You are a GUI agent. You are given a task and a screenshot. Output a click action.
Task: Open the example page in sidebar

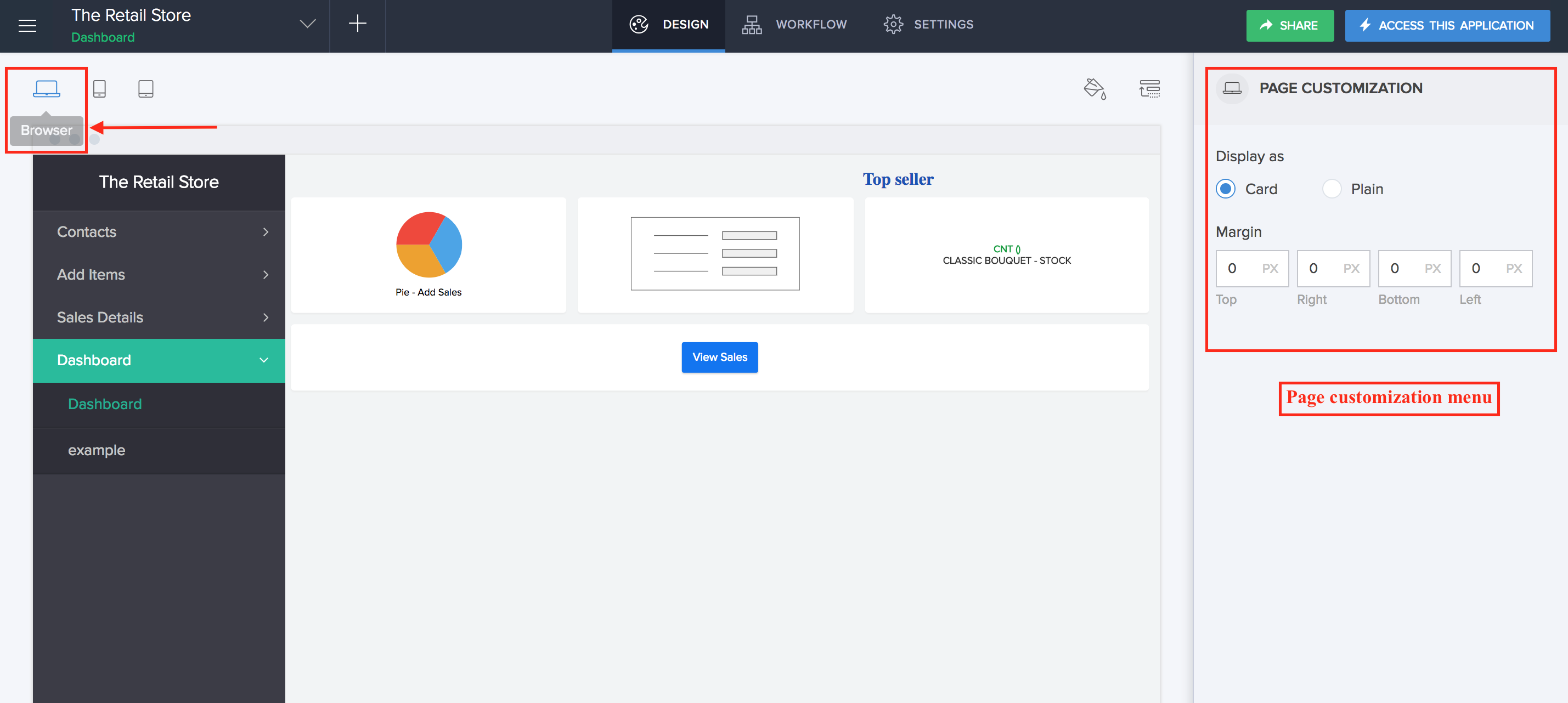[97, 450]
